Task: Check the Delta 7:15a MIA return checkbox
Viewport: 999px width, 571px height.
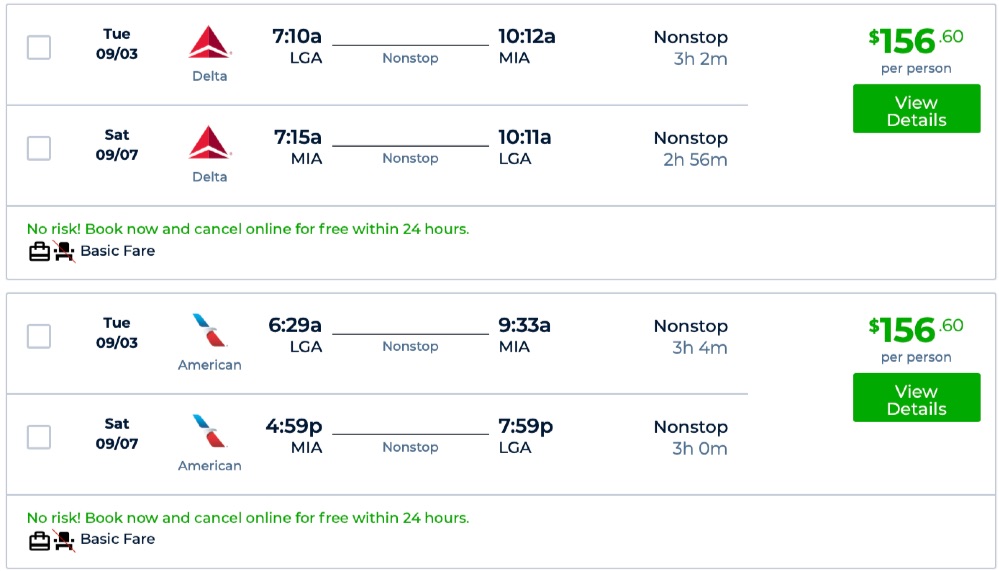Action: tap(39, 148)
